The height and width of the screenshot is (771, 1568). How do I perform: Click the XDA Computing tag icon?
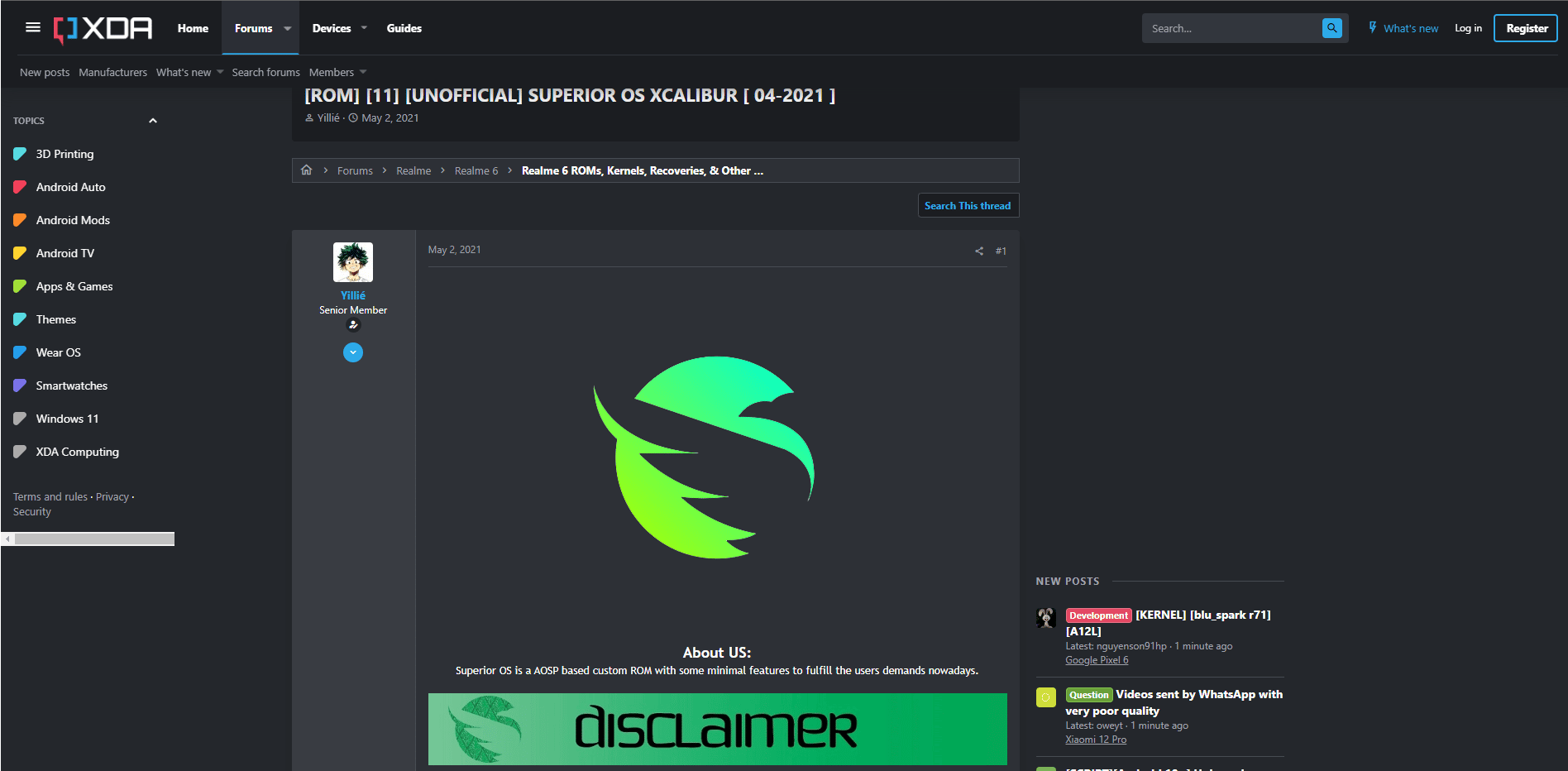(20, 452)
